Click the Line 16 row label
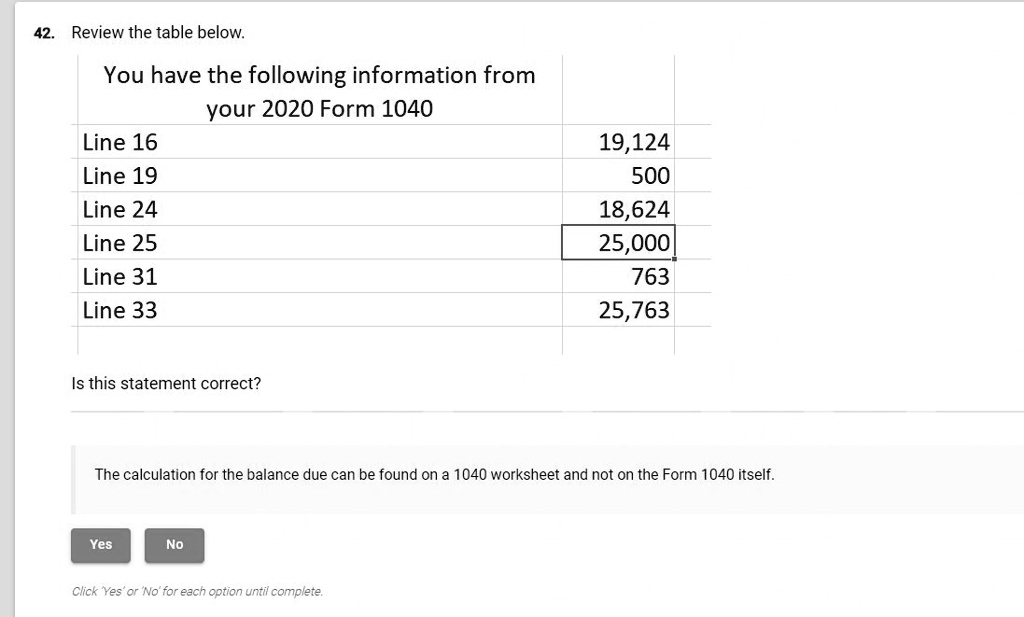The width and height of the screenshot is (1024, 617). (x=120, y=142)
